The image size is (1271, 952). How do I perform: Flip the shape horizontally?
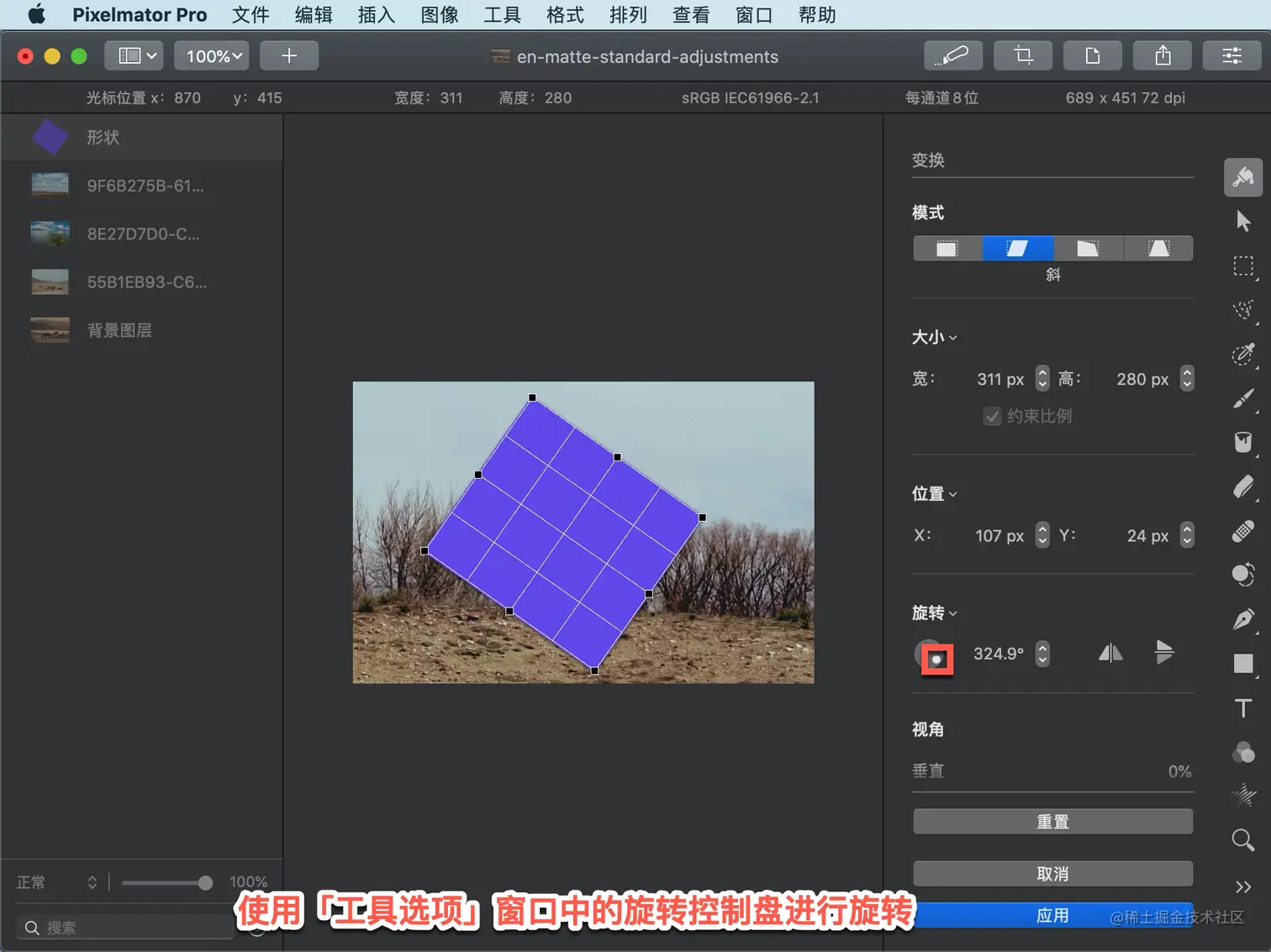tap(1110, 653)
